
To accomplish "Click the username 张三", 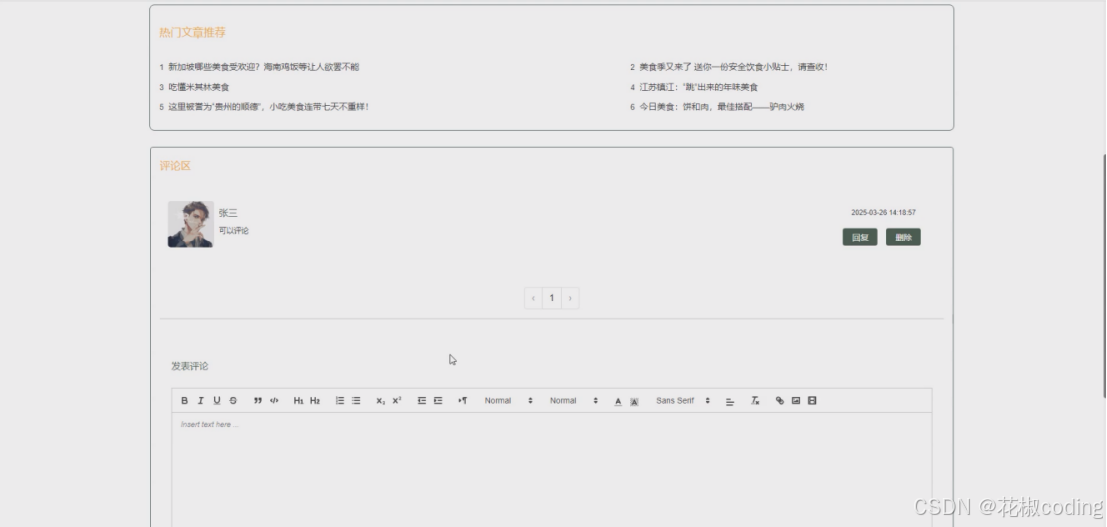I will click(228, 213).
